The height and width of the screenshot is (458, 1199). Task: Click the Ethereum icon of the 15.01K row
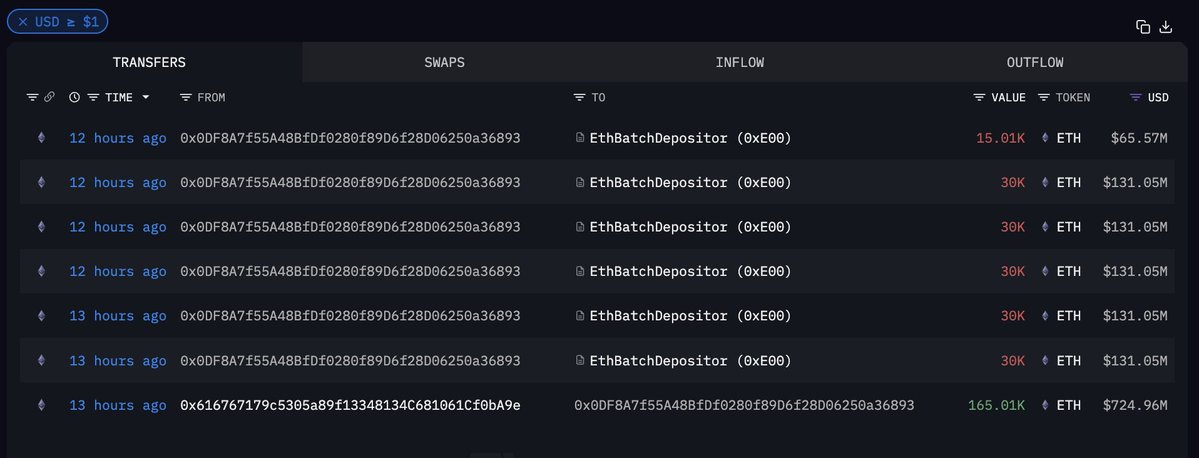(x=41, y=138)
